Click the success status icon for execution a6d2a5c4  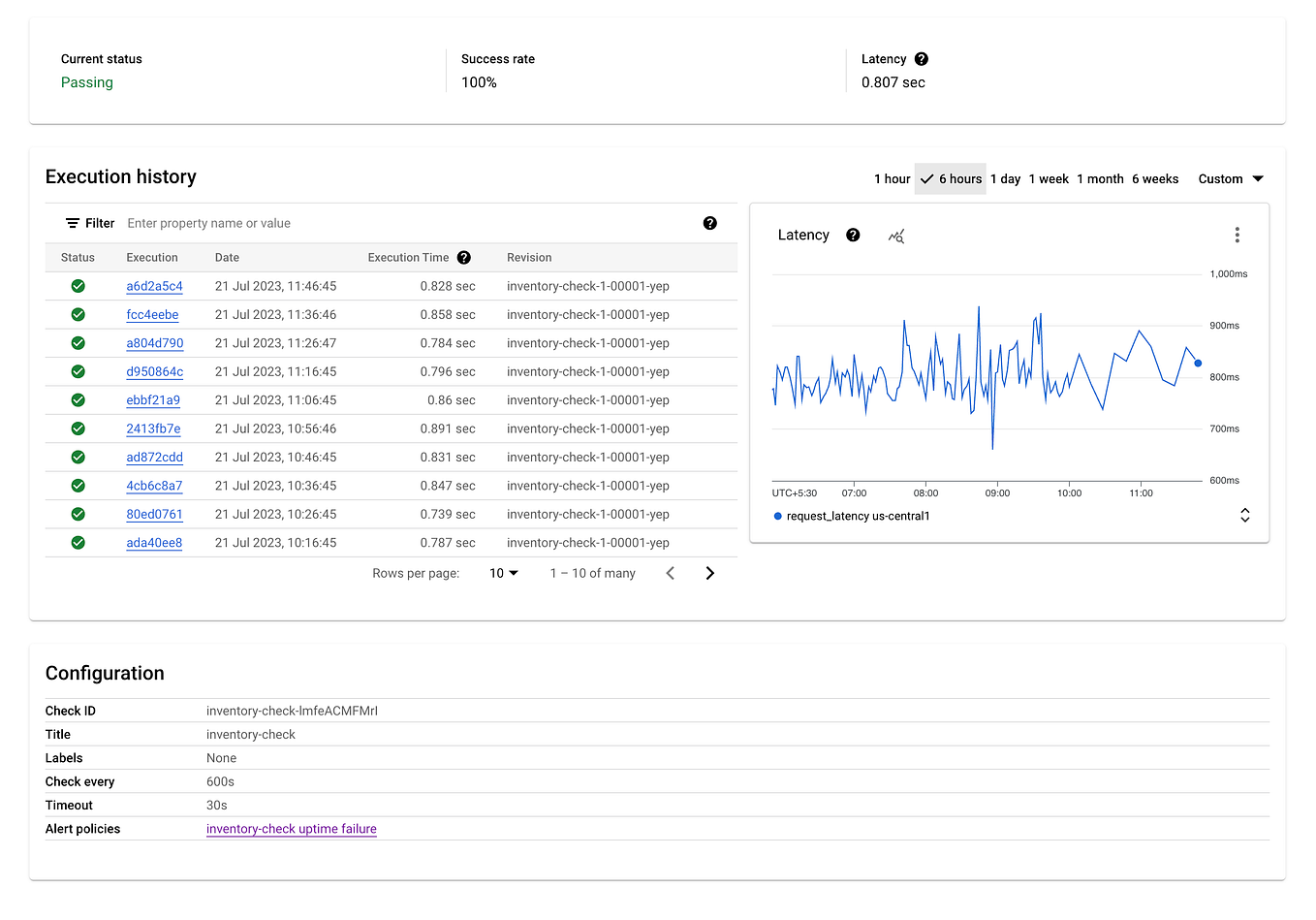tap(78, 285)
